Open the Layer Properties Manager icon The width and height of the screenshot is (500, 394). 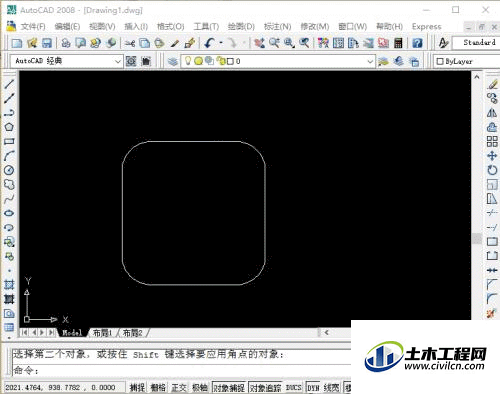(x=173, y=61)
